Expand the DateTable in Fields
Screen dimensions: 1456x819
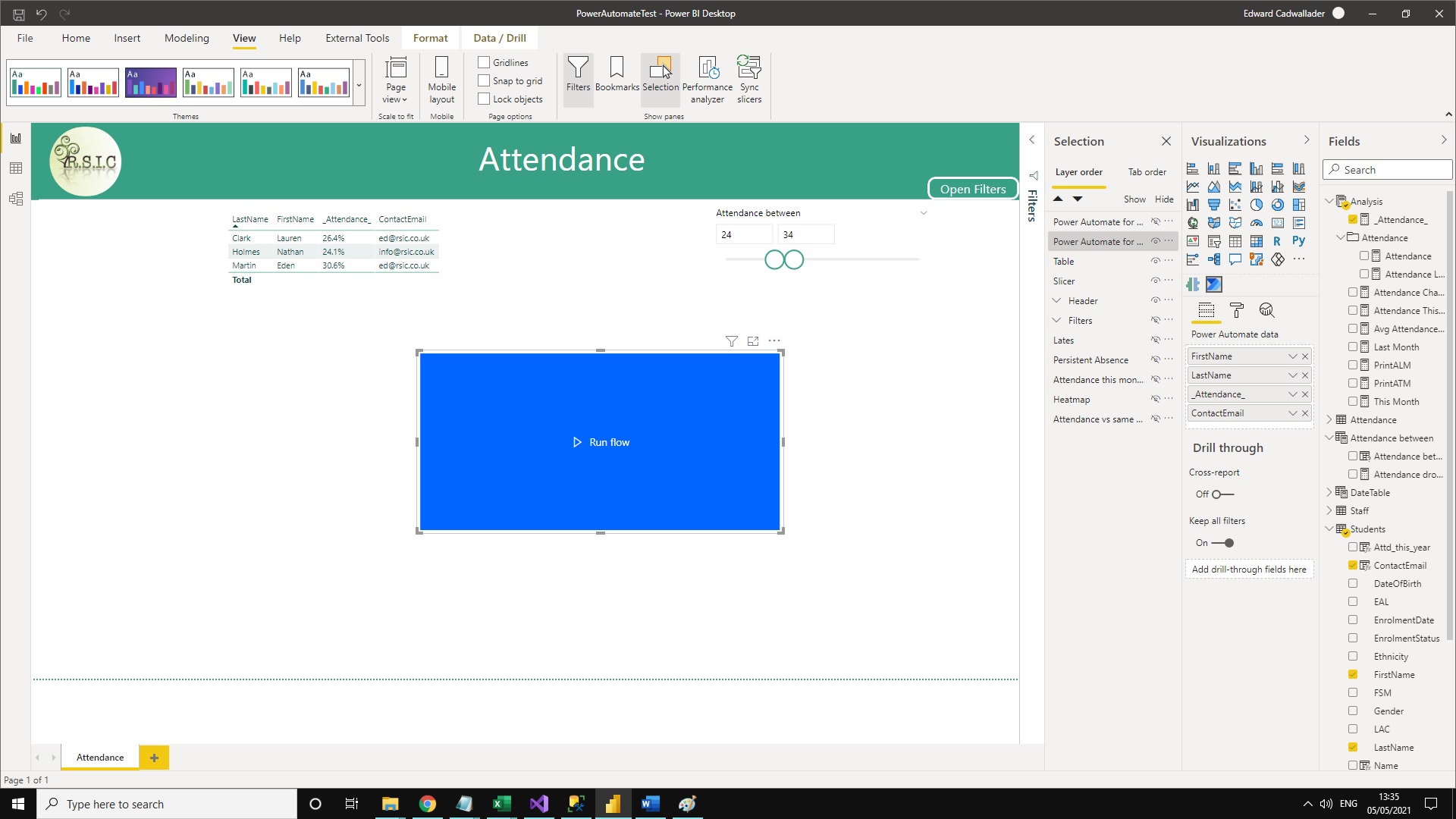(1329, 492)
